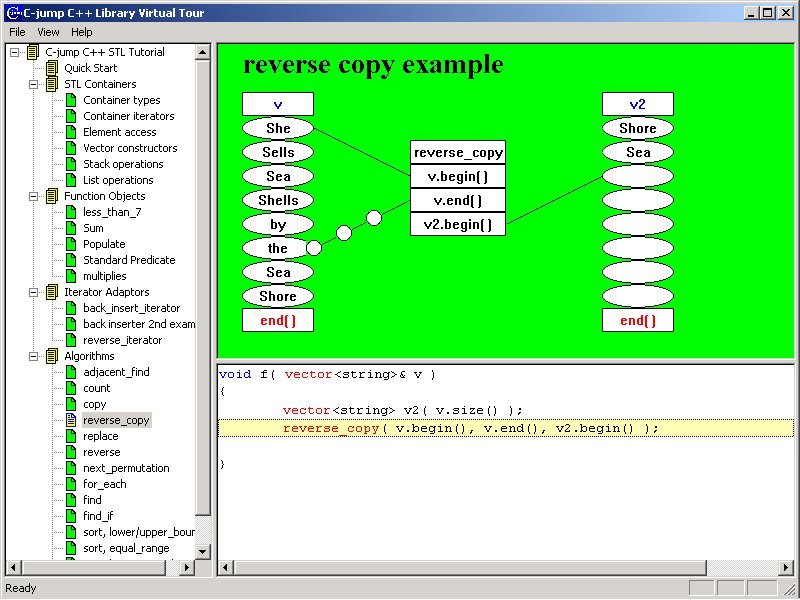The width and height of the screenshot is (800, 600).
Task: Click the Algorithms book icon
Action: coord(52,356)
